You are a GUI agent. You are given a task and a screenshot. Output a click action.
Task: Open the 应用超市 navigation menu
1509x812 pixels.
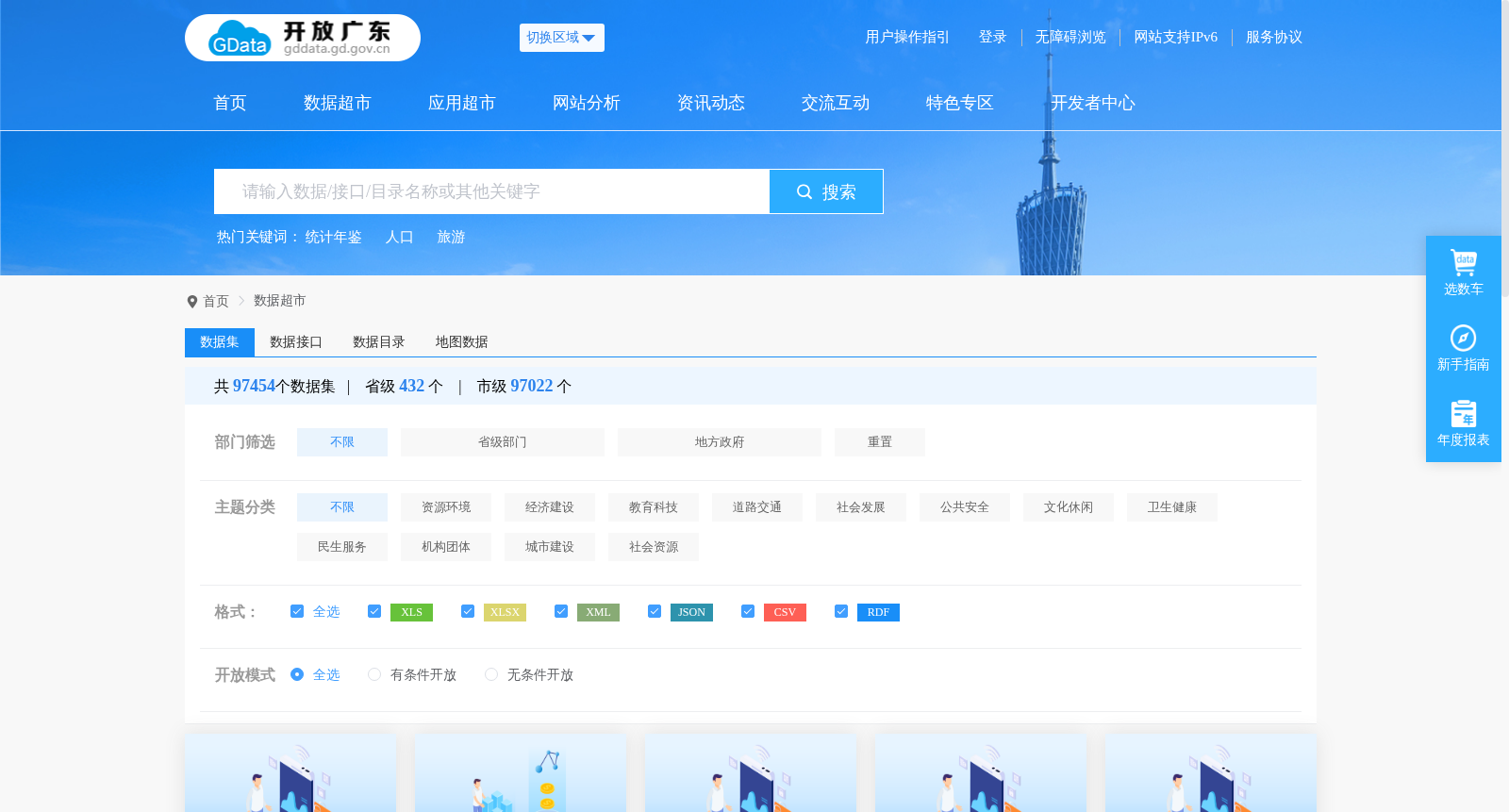click(x=462, y=103)
